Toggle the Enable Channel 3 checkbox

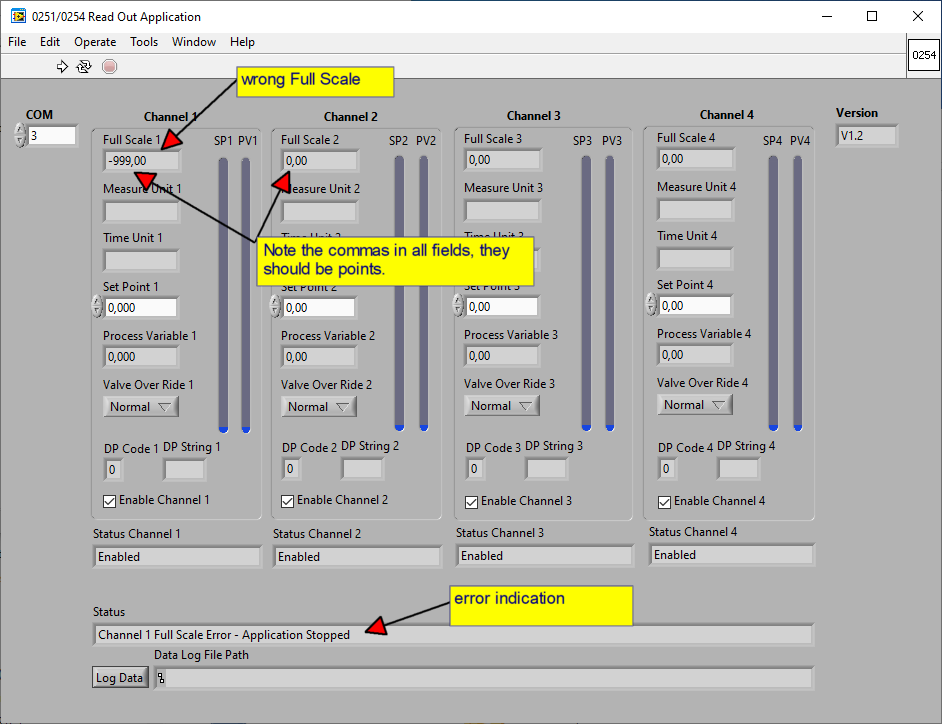472,501
